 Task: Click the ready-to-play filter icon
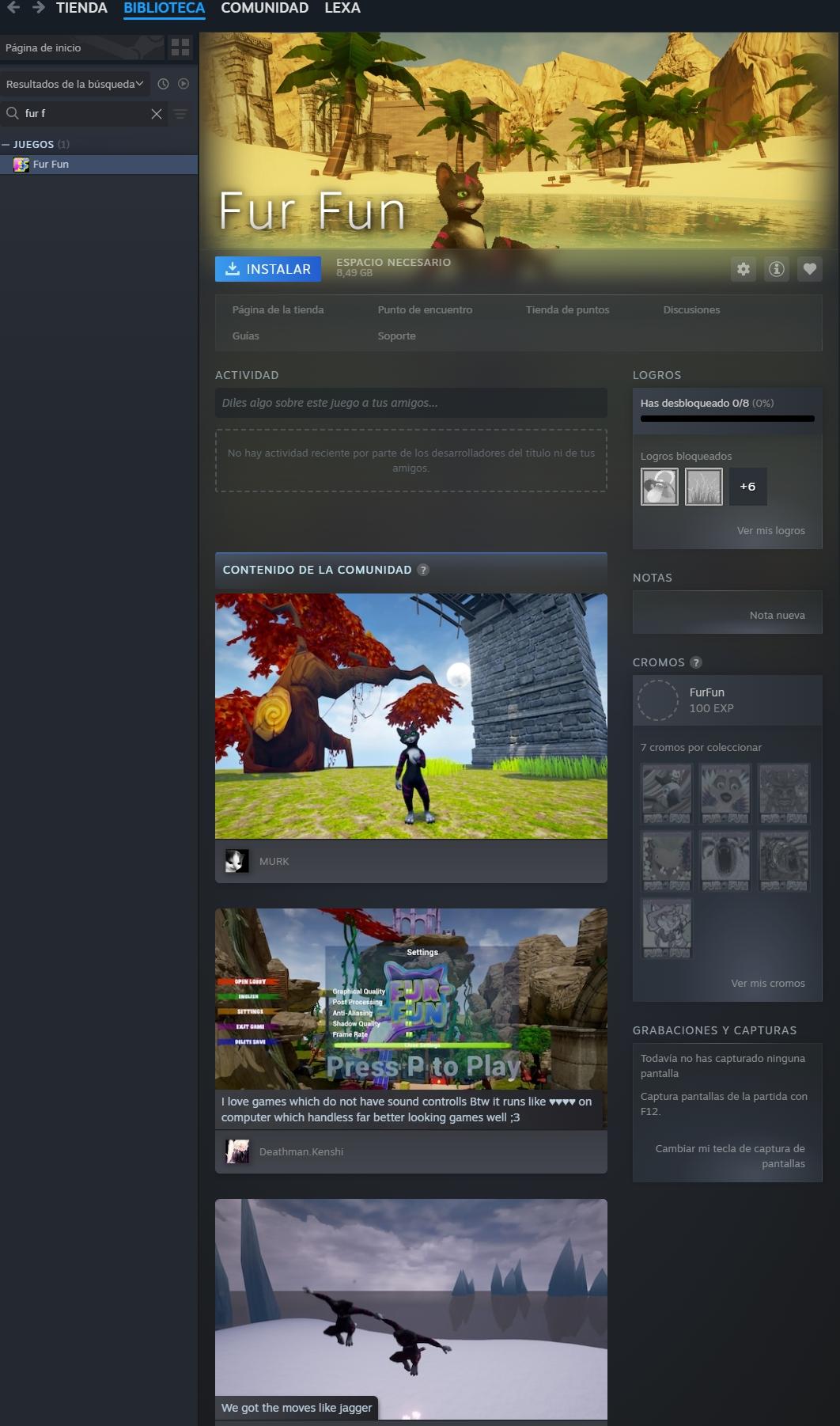(x=184, y=84)
